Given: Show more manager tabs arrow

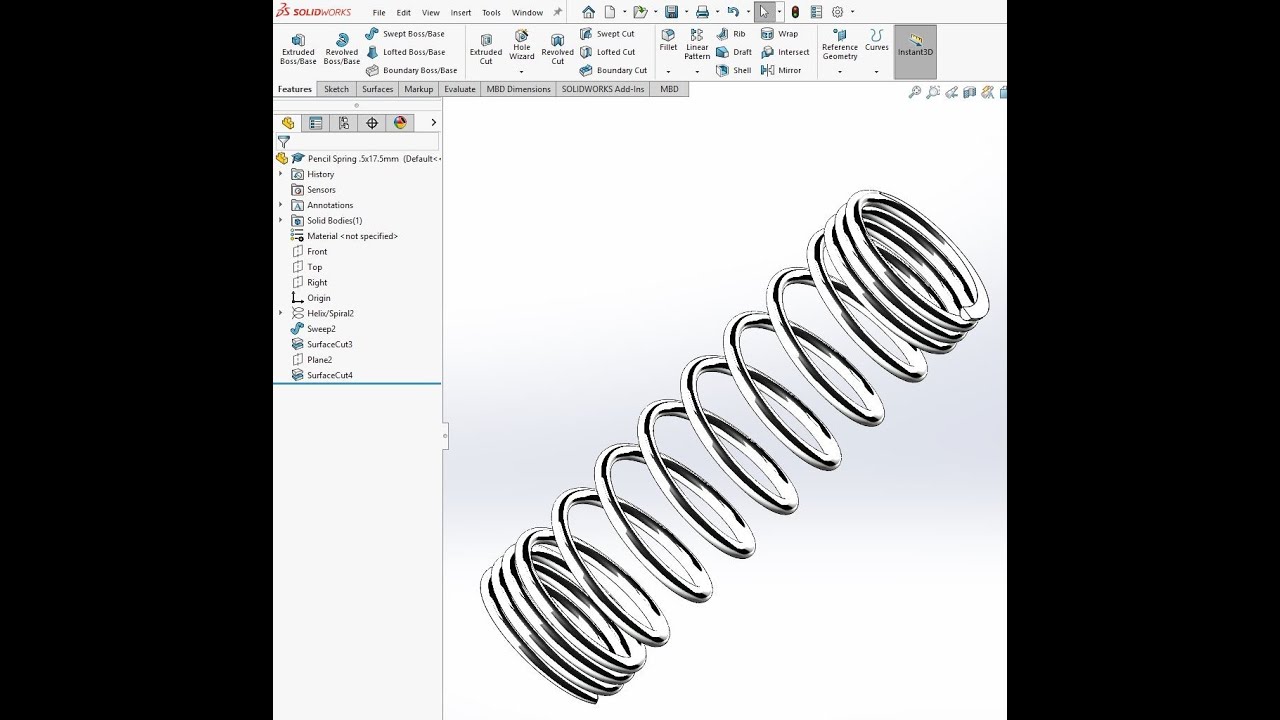Looking at the screenshot, I should coord(433,122).
